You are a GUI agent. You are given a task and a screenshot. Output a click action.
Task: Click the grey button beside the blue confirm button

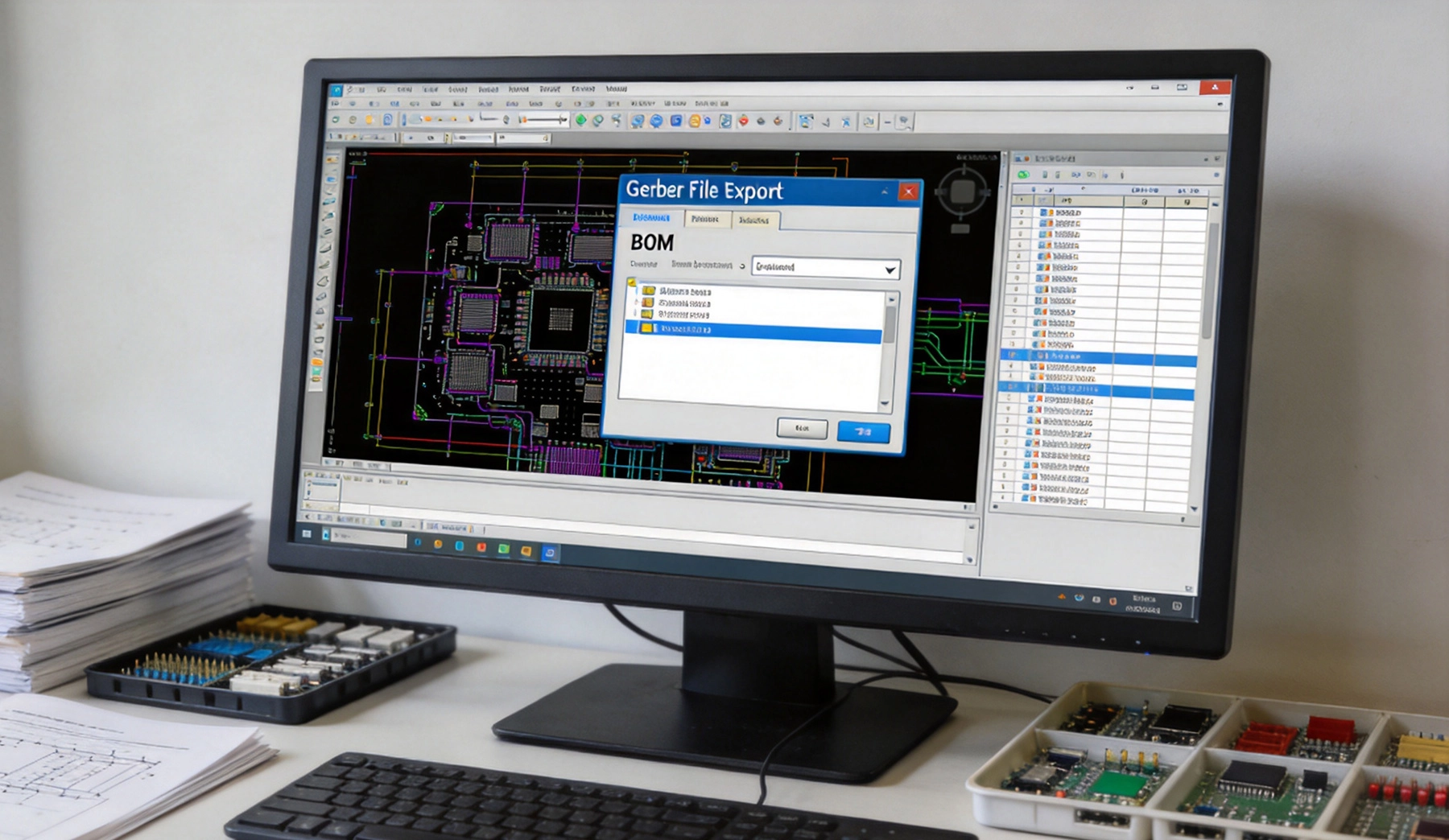[x=802, y=429]
